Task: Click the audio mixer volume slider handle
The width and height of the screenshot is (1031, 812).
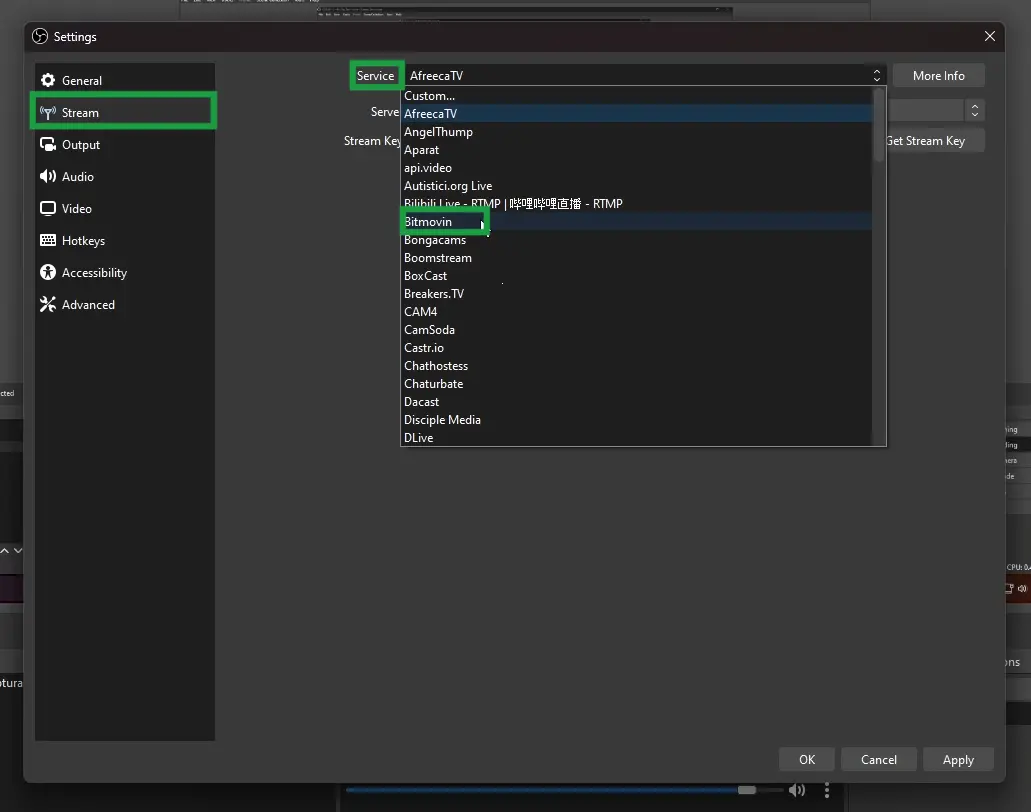Action: click(746, 790)
